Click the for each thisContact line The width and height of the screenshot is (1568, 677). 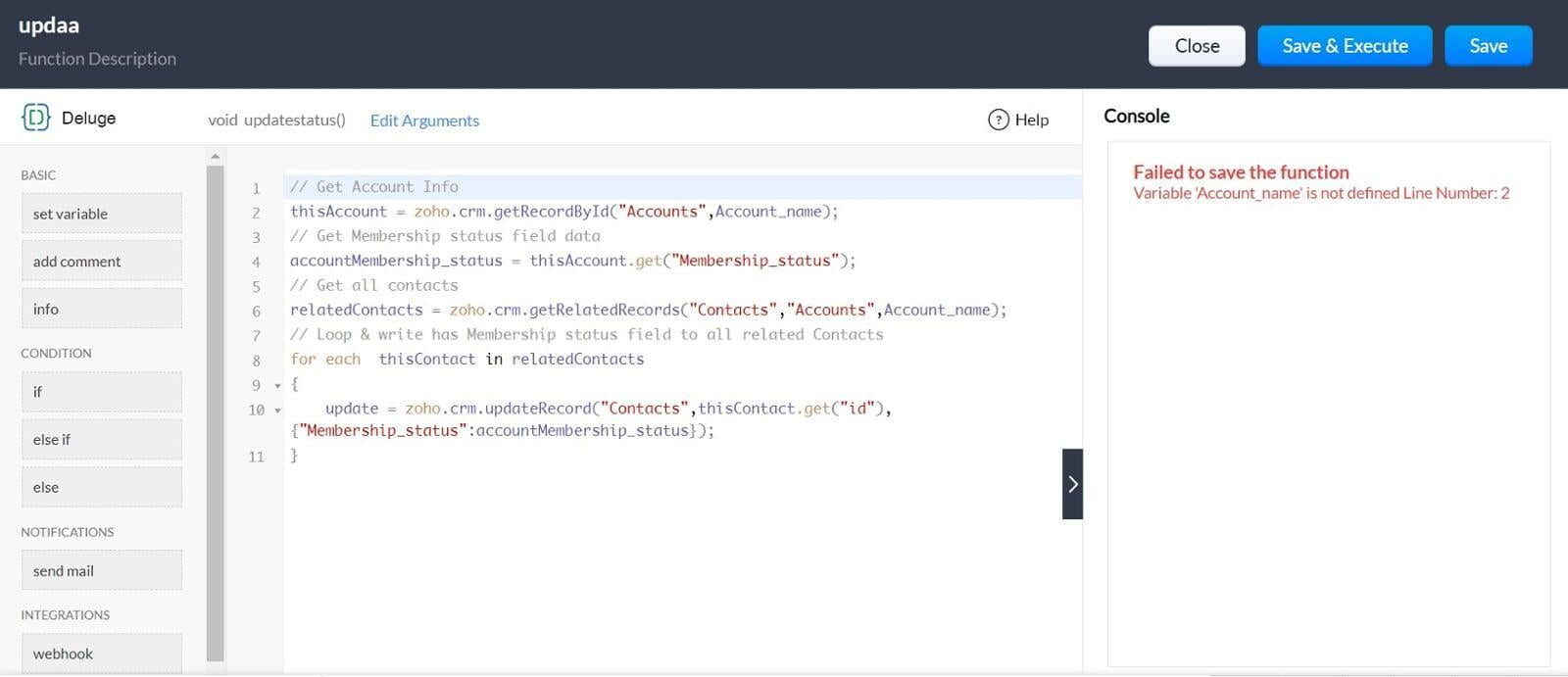click(467, 360)
